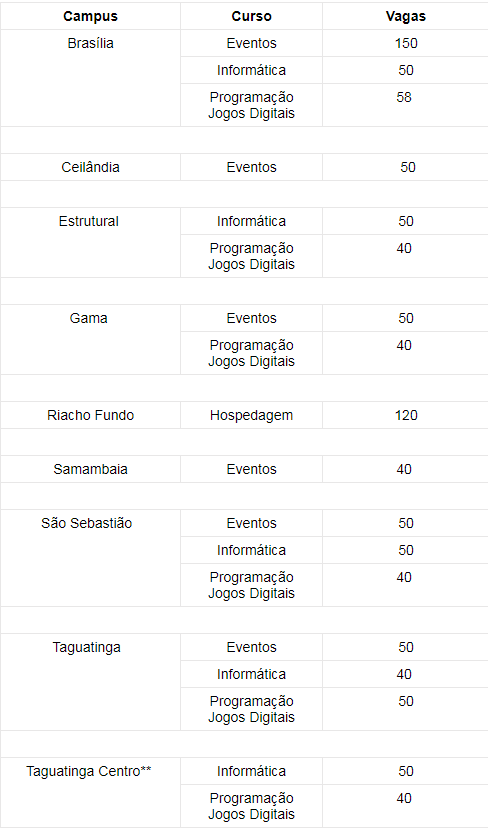Select the Ceilândia campus cell
The width and height of the screenshot is (488, 828).
[x=90, y=167]
